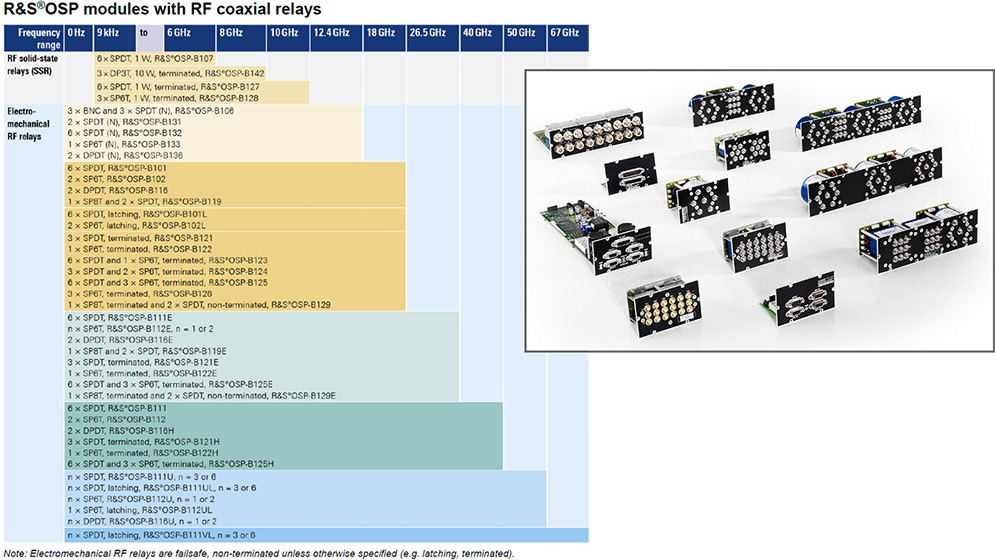The width and height of the screenshot is (995, 560).
Task: Click the OSP-B125 terminated module line (not B125E/H)
Action: point(168,283)
